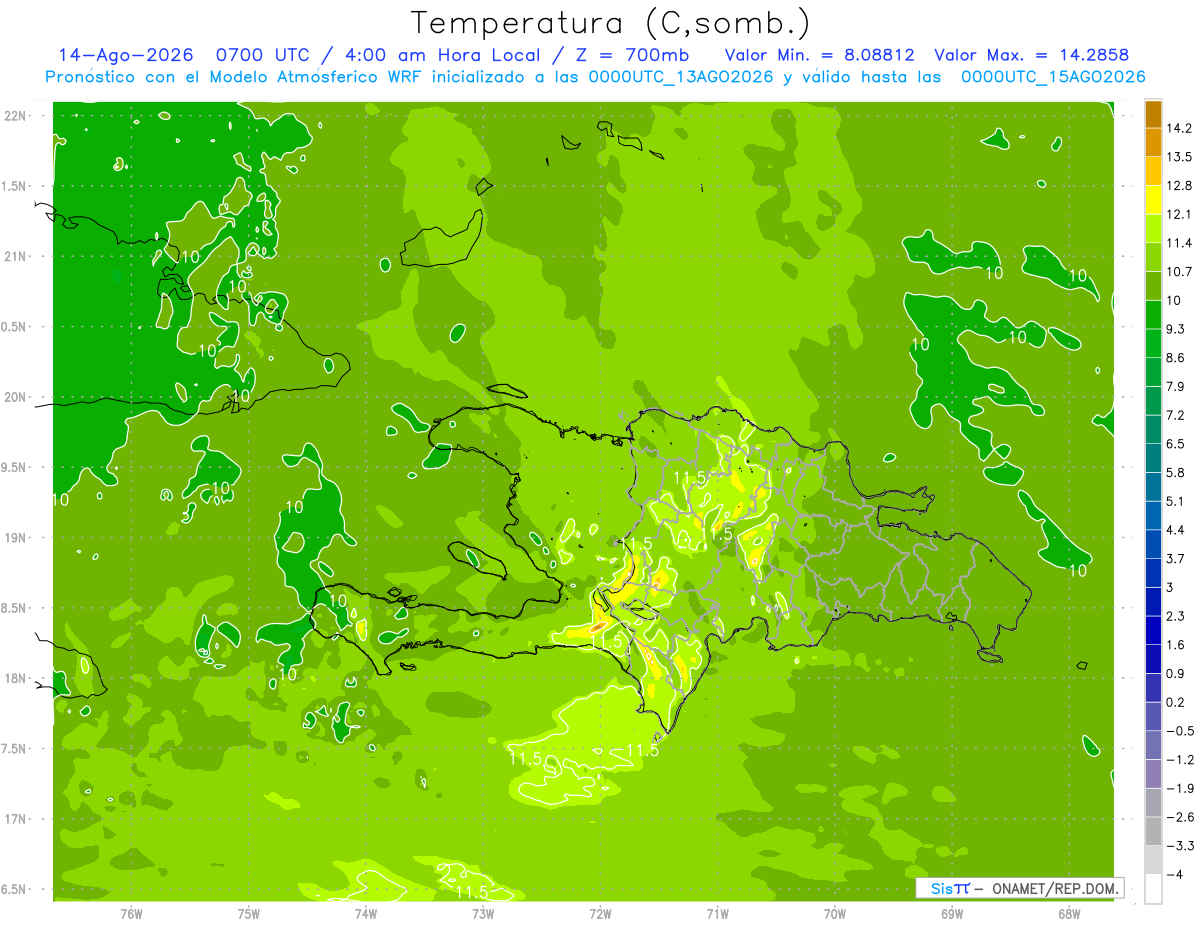Click the 4.4 legend value
This screenshot has width=1200, height=927.
[x=1176, y=529]
